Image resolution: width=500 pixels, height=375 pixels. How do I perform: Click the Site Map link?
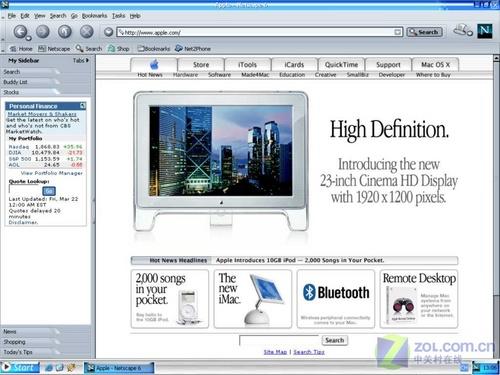click(x=275, y=352)
